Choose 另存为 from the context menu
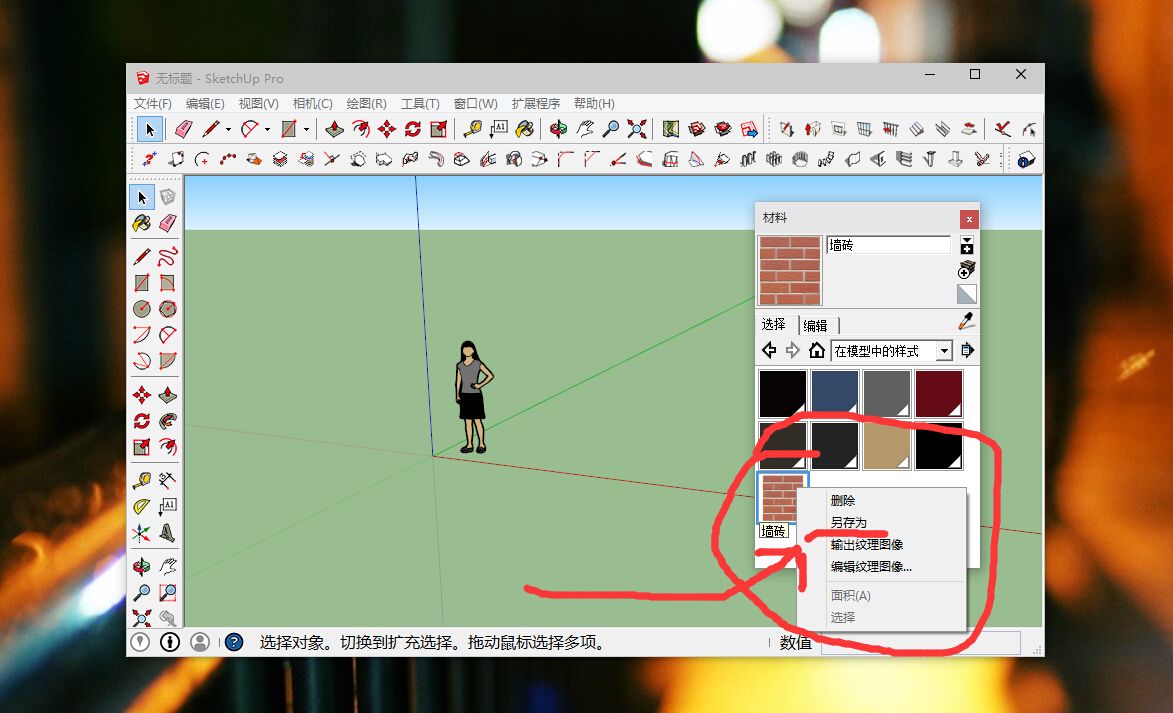This screenshot has width=1173, height=713. tap(848, 522)
